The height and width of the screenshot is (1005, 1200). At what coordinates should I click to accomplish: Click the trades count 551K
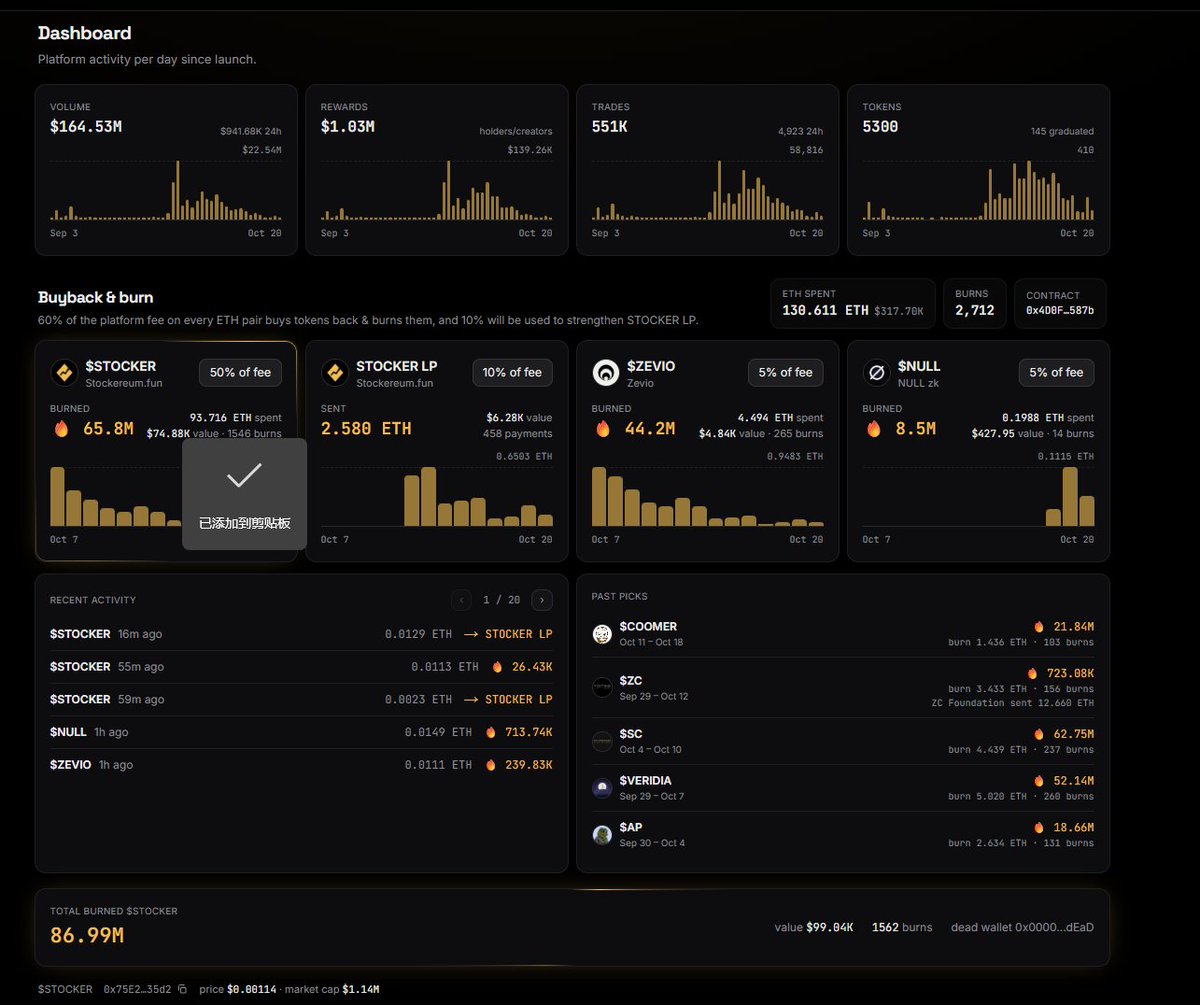tap(610, 127)
